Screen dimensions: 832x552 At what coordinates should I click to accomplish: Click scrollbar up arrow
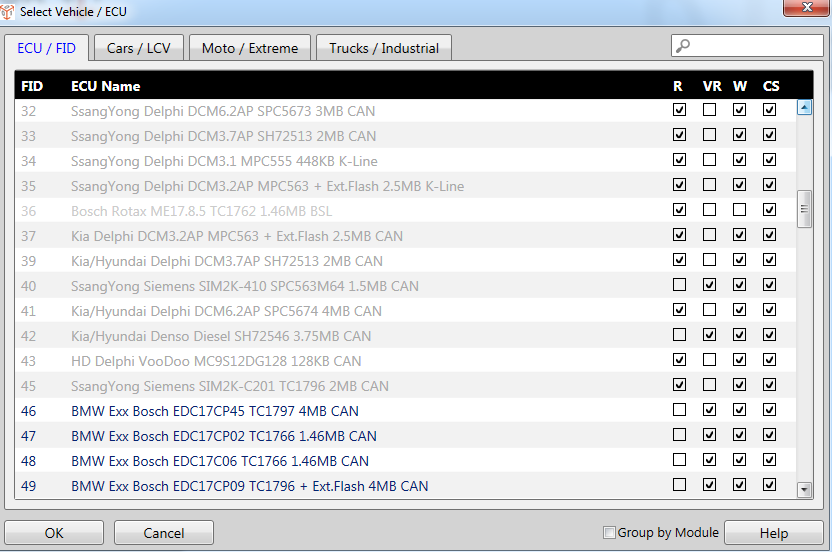pyautogui.click(x=804, y=108)
